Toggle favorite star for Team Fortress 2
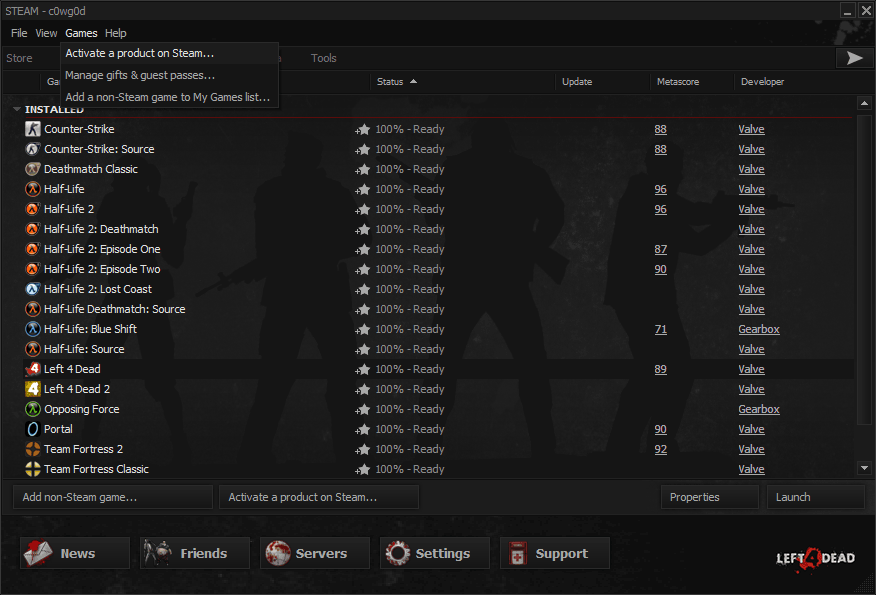This screenshot has height=595, width=876. pyautogui.click(x=363, y=450)
